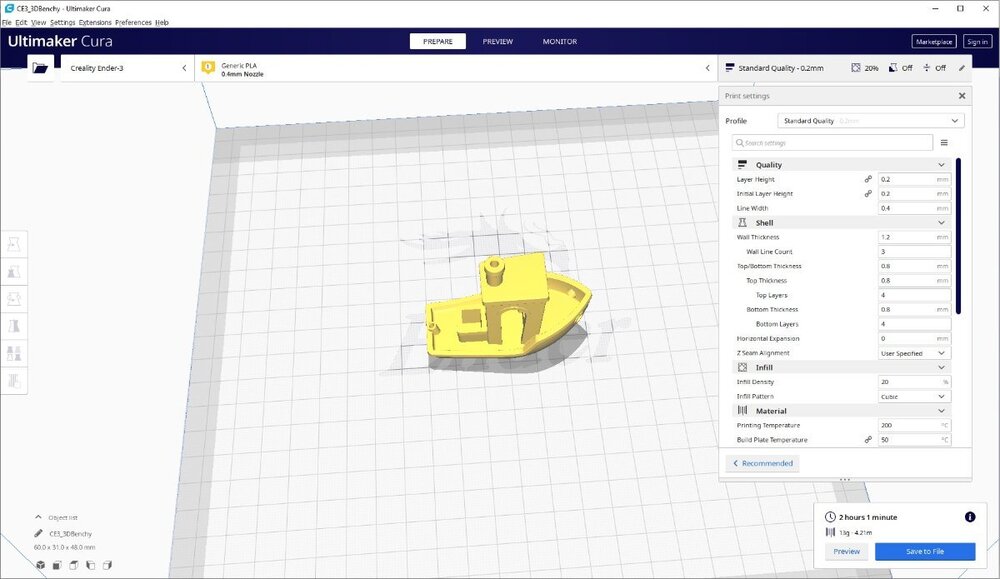Open the Marketplace
1000x579 pixels.
(934, 41)
